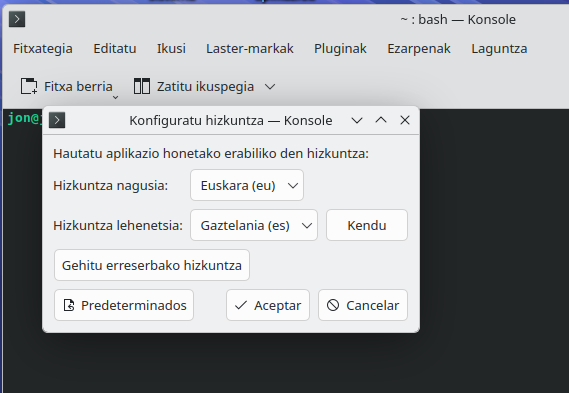This screenshot has height=393, width=569.
Task: Open the Laguntza menu
Action: click(499, 49)
